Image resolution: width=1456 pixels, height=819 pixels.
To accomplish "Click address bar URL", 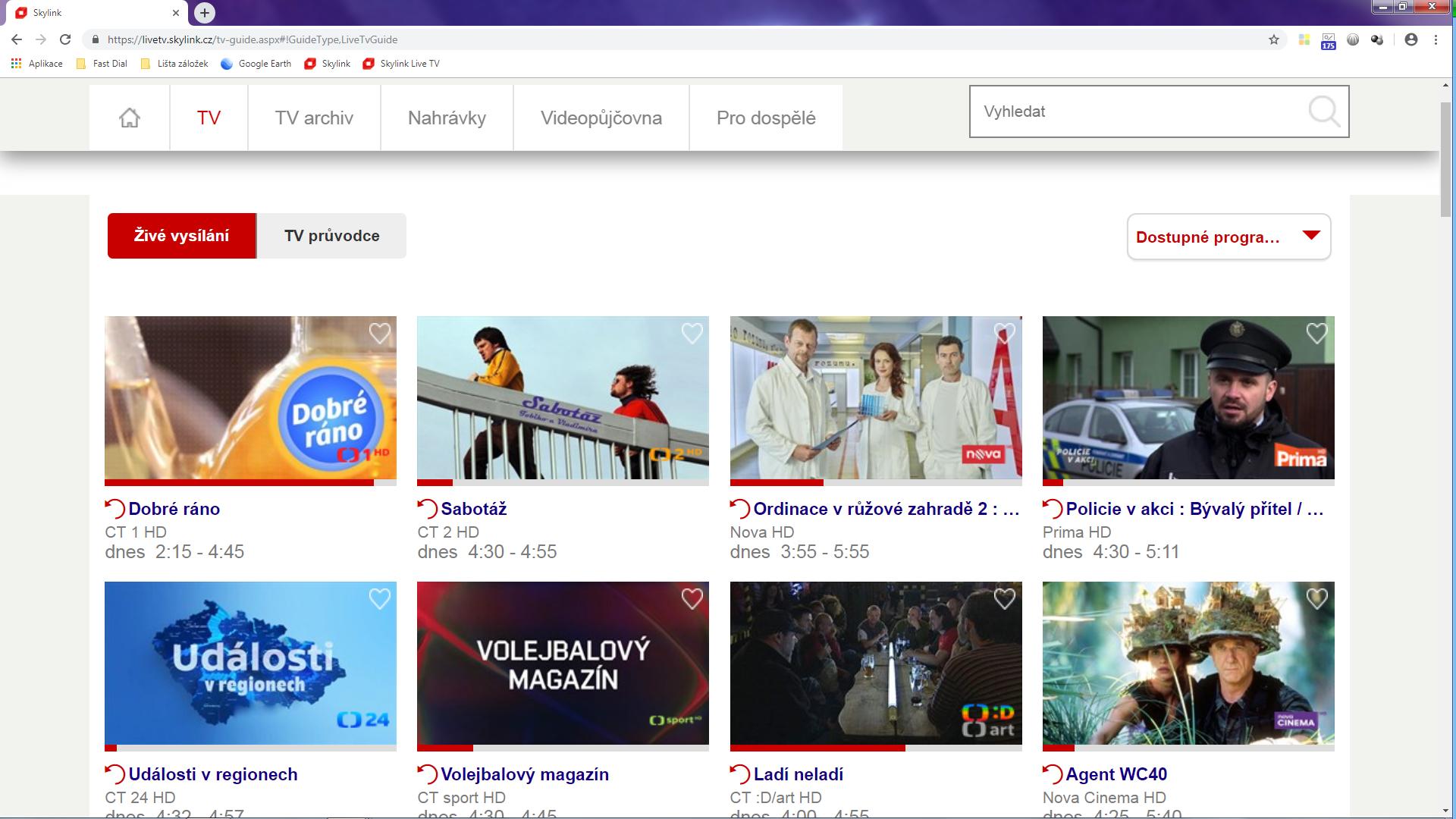I will pos(253,39).
